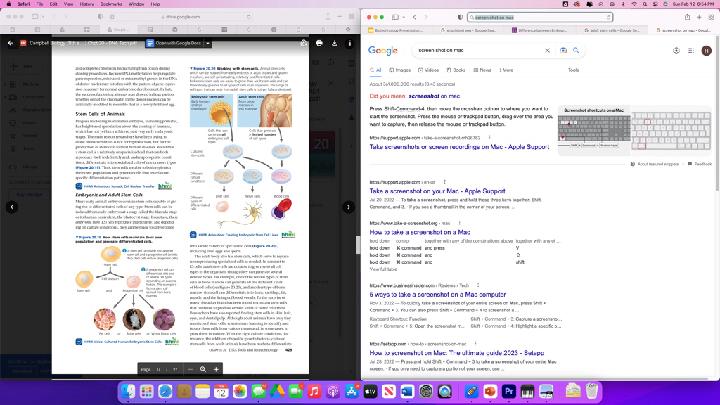Zoom in on the PDF page

coord(215,369)
